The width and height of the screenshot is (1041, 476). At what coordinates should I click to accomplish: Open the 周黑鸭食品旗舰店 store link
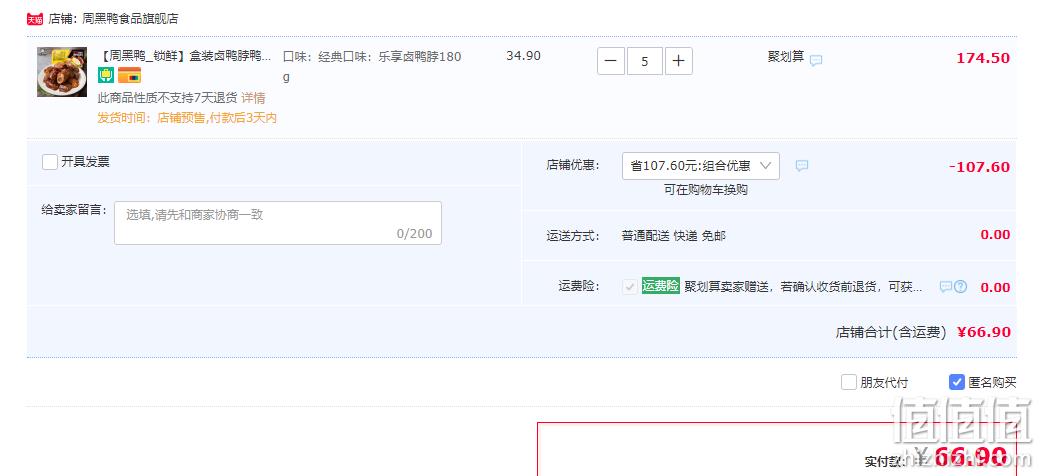pyautogui.click(x=130, y=19)
